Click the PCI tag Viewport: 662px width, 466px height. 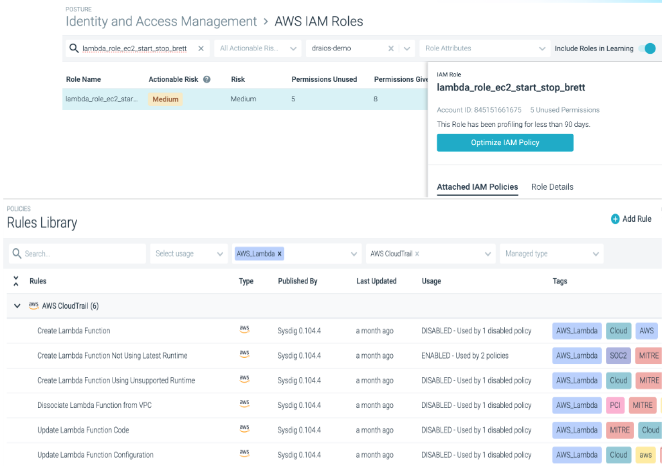(x=615, y=405)
